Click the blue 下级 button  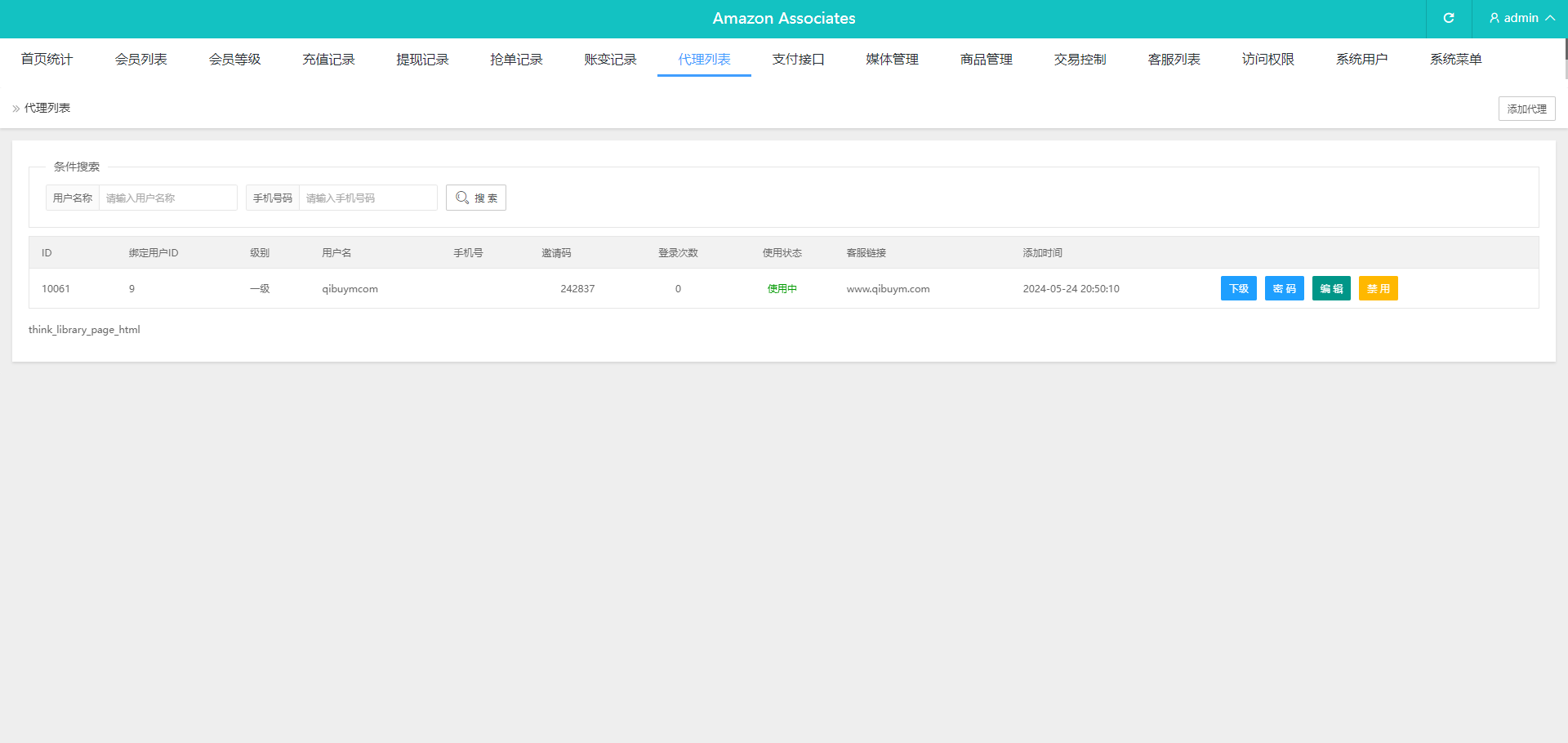pos(1238,288)
